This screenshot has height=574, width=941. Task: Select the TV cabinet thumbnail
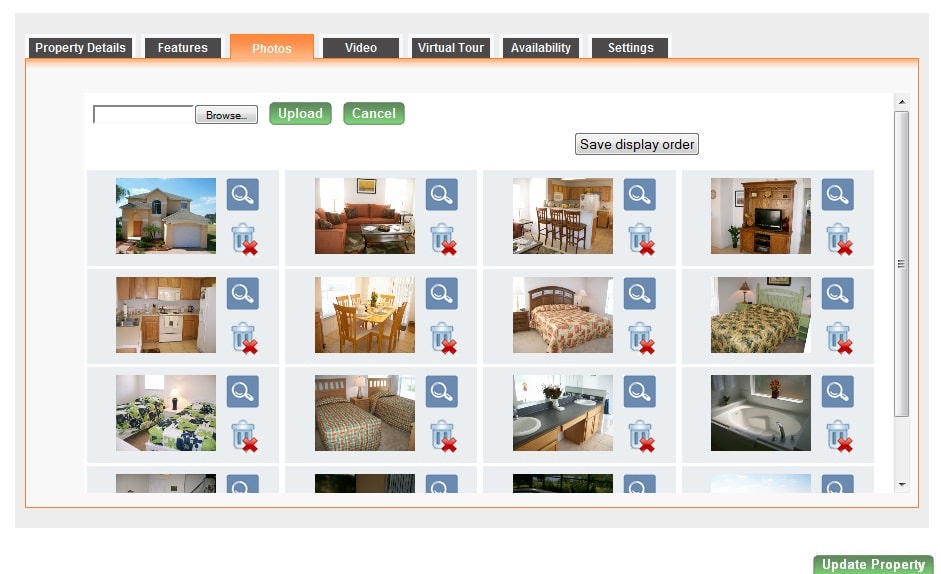761,216
